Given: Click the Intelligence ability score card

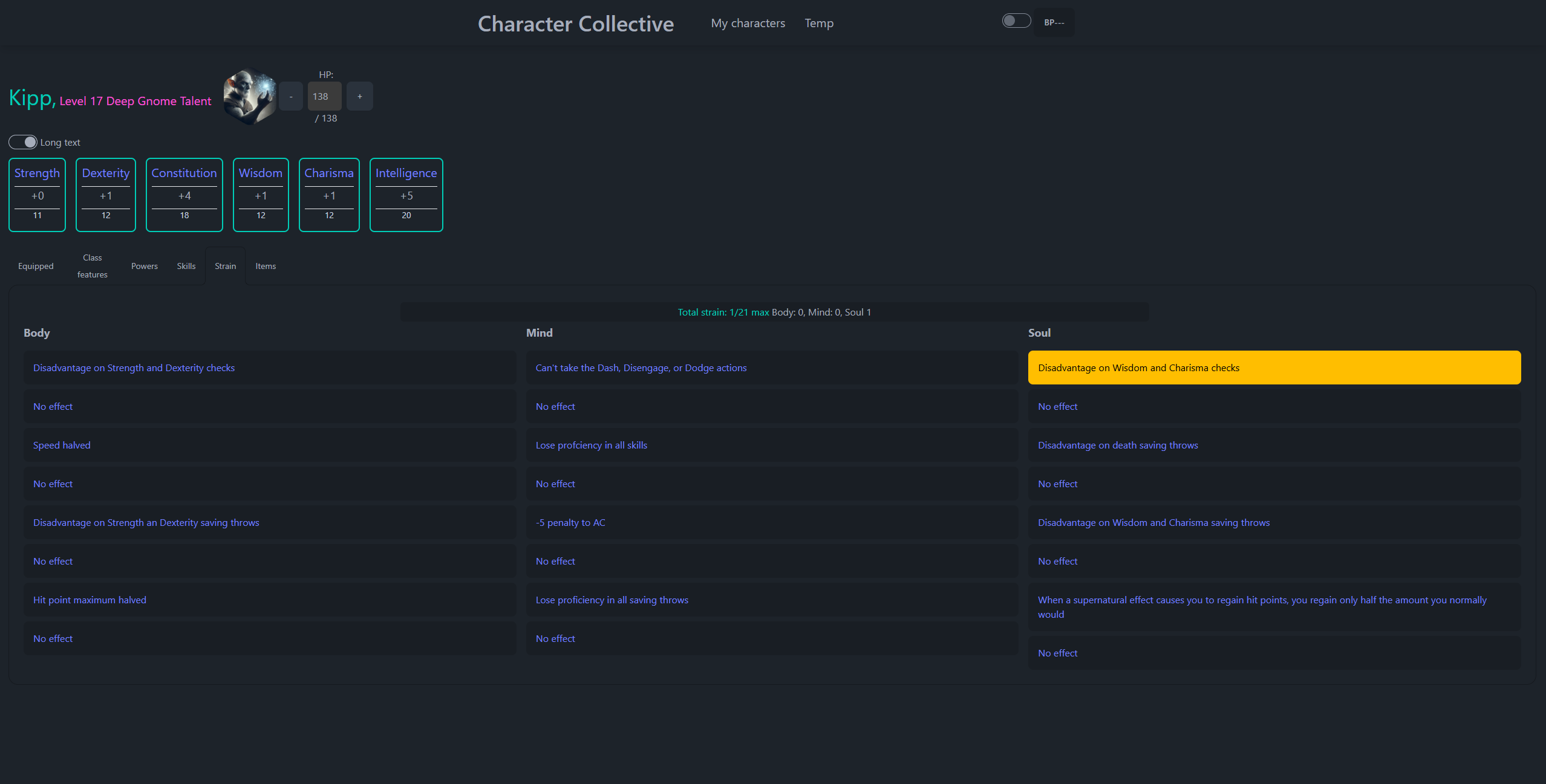Looking at the screenshot, I should pos(406,195).
